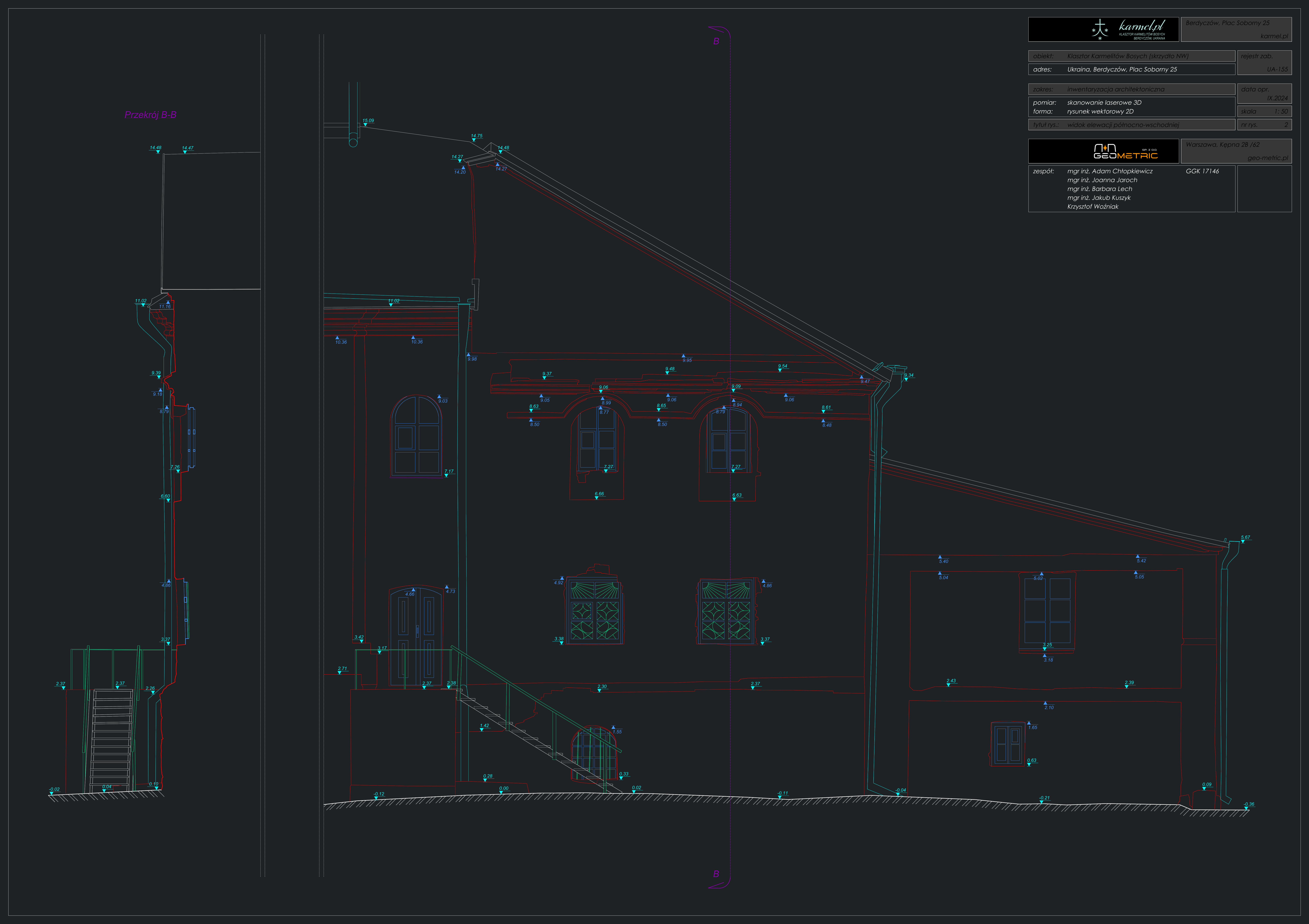Select the 'nr rys.' label

[1249, 125]
